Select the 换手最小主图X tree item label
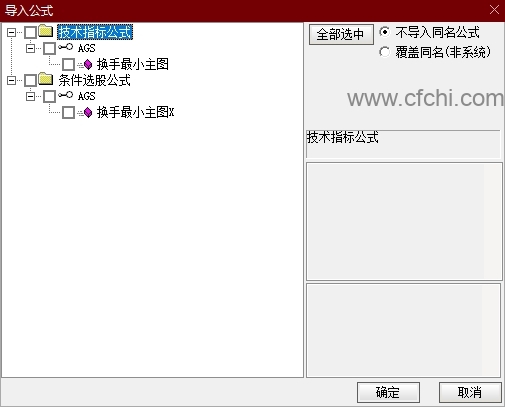This screenshot has height=407, width=505. pos(135,113)
